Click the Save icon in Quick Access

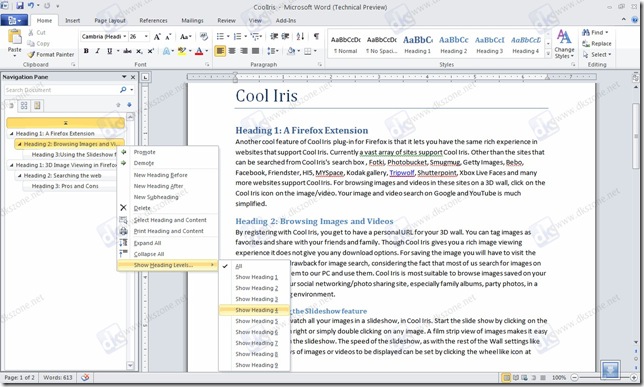(20, 6)
